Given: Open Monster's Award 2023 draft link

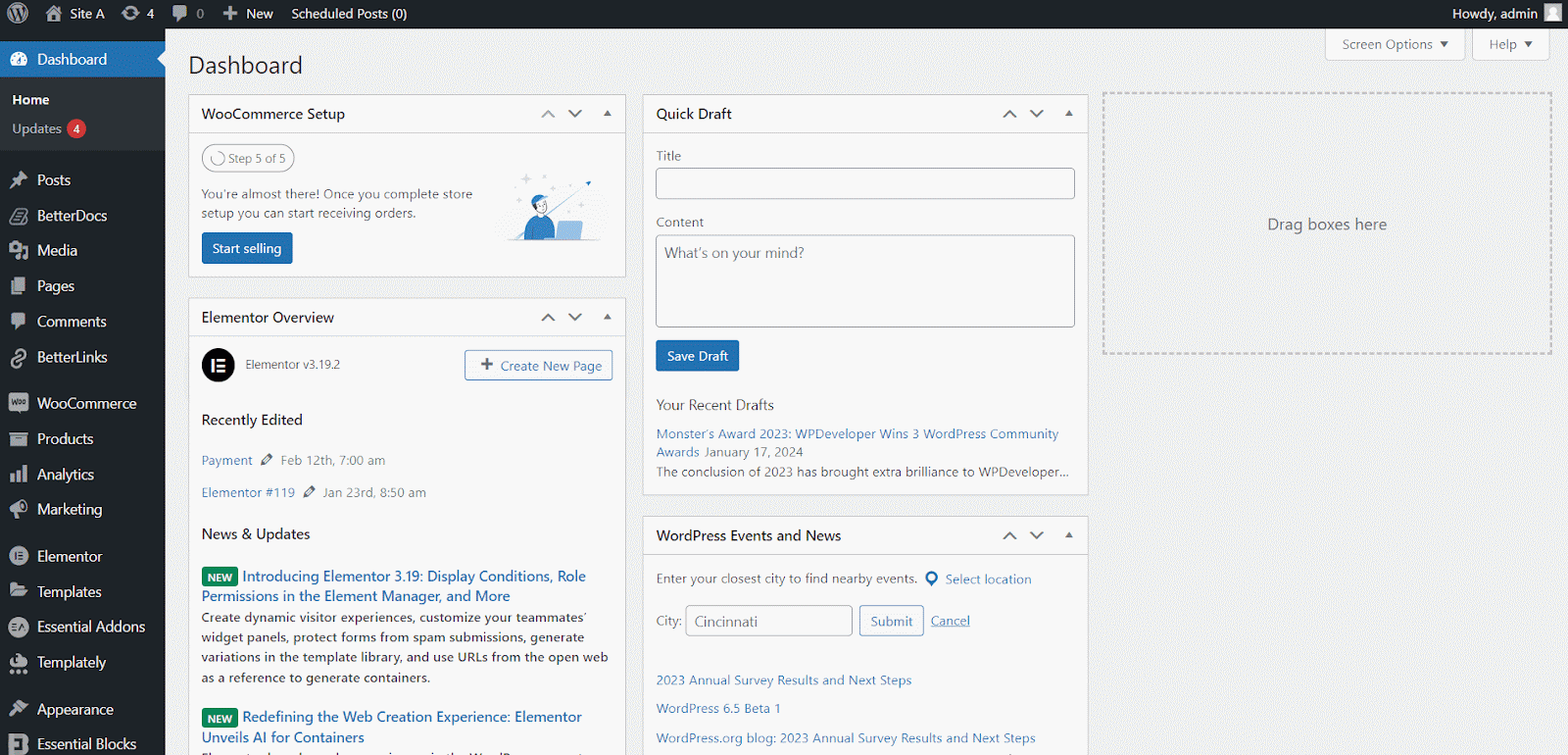Looking at the screenshot, I should (857, 443).
